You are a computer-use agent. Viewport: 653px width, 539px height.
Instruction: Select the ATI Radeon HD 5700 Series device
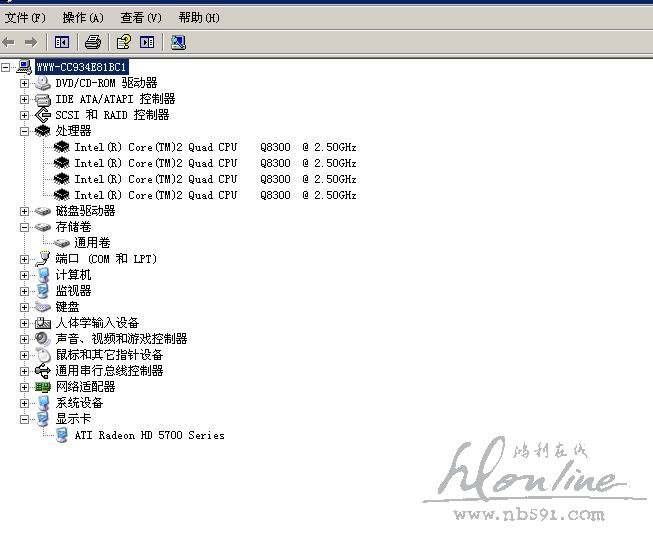pyautogui.click(x=149, y=435)
